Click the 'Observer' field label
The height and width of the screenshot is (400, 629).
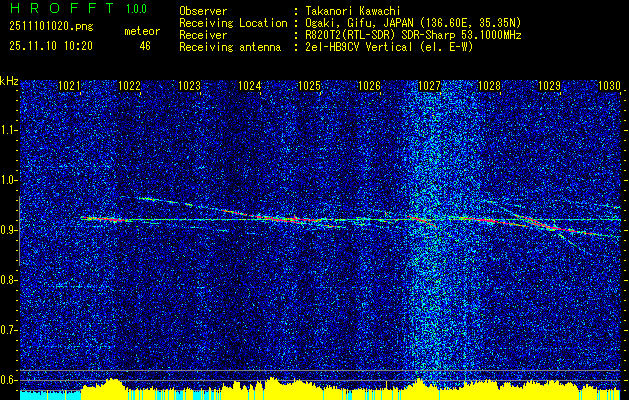203,11
